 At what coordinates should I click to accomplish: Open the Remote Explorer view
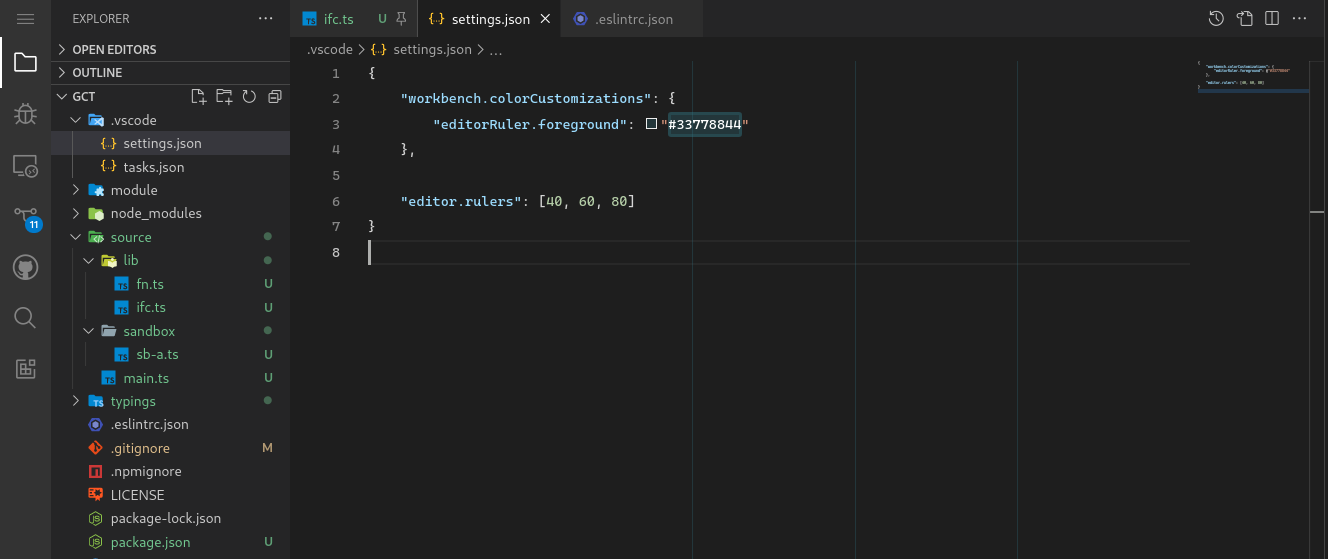[25, 166]
